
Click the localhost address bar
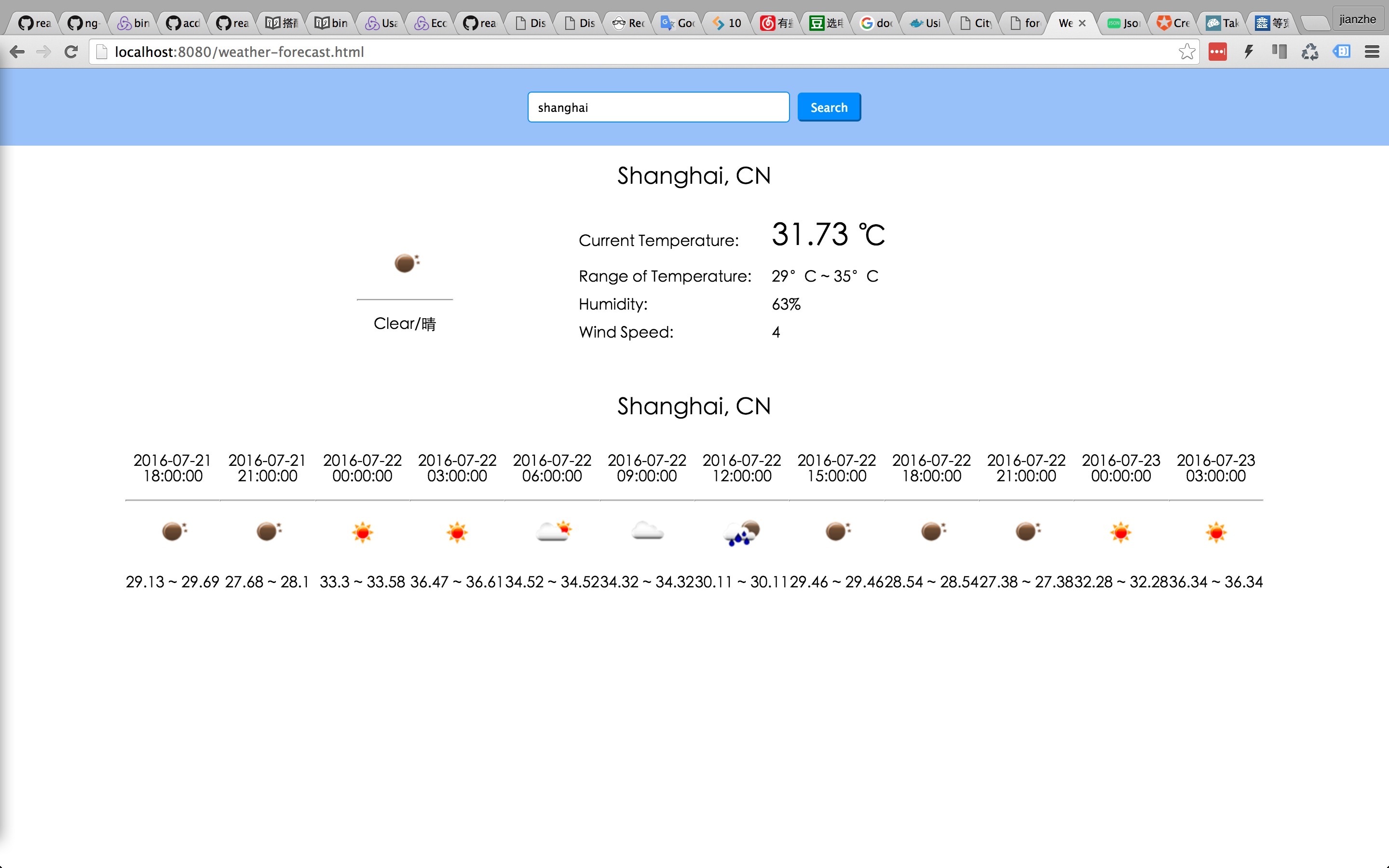[x=631, y=52]
